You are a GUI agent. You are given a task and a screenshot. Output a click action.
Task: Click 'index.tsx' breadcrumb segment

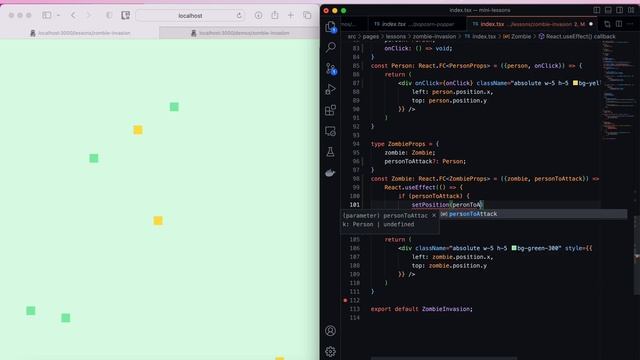(x=484, y=36)
